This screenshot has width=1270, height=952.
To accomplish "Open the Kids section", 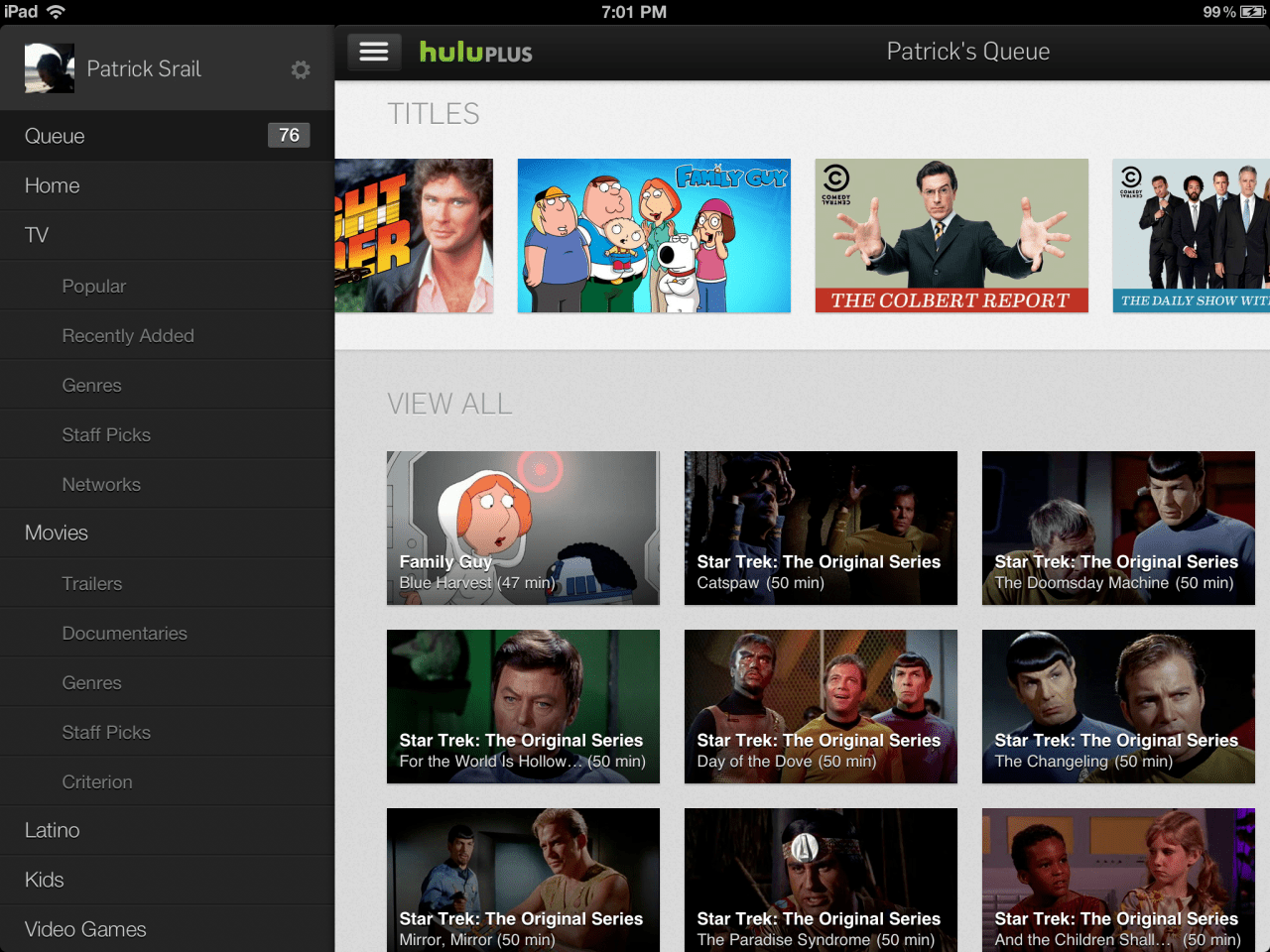I will tap(45, 880).
